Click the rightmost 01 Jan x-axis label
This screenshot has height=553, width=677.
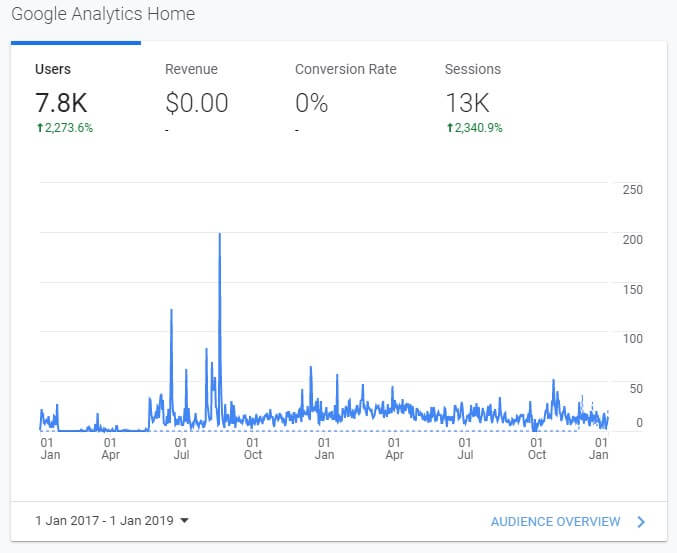tap(599, 448)
